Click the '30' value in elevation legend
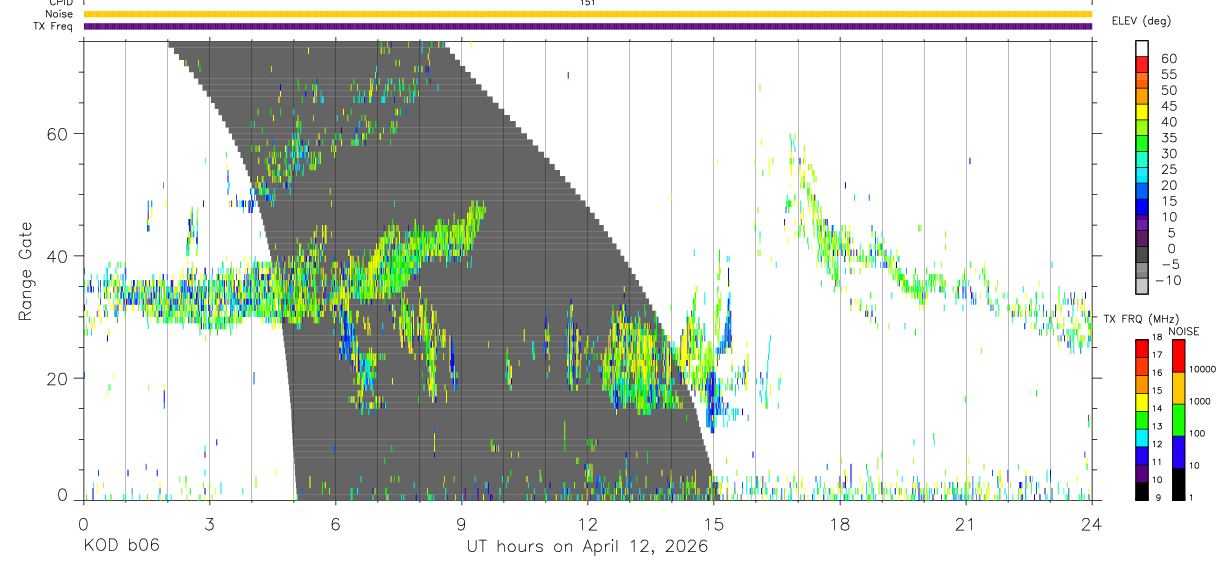The width and height of the screenshot is (1228, 567). point(1168,154)
